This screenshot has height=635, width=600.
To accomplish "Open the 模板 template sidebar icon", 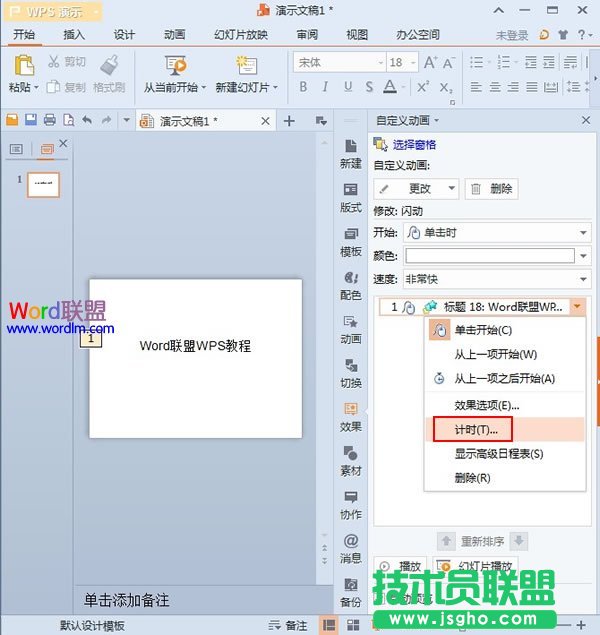I will [x=351, y=240].
